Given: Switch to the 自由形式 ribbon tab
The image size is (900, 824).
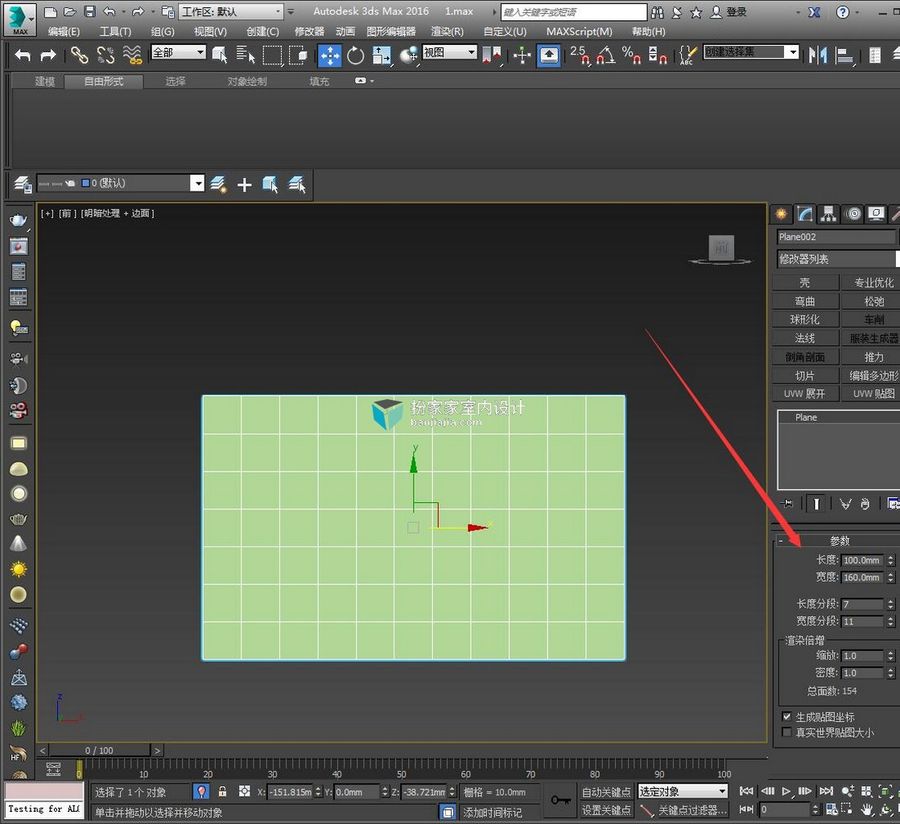Looking at the screenshot, I should click(x=103, y=81).
